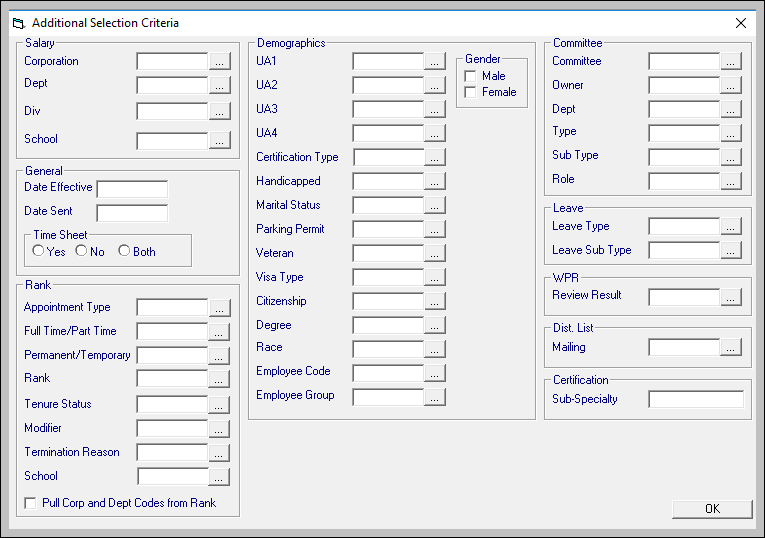The width and height of the screenshot is (765, 538).
Task: Browse Citizenship ellipsis button
Action: pos(435,301)
